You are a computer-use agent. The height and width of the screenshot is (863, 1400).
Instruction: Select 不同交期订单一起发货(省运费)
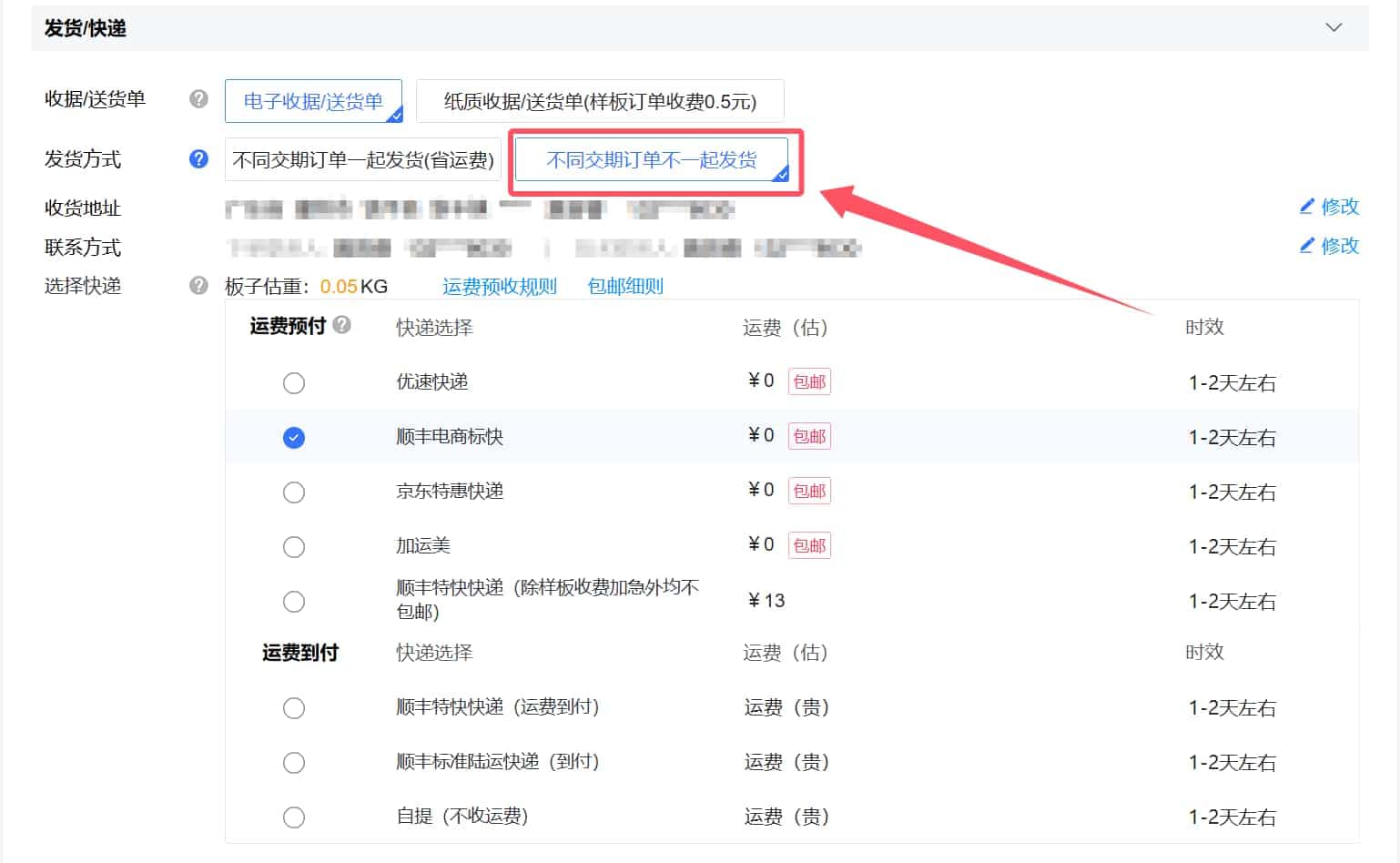361,159
